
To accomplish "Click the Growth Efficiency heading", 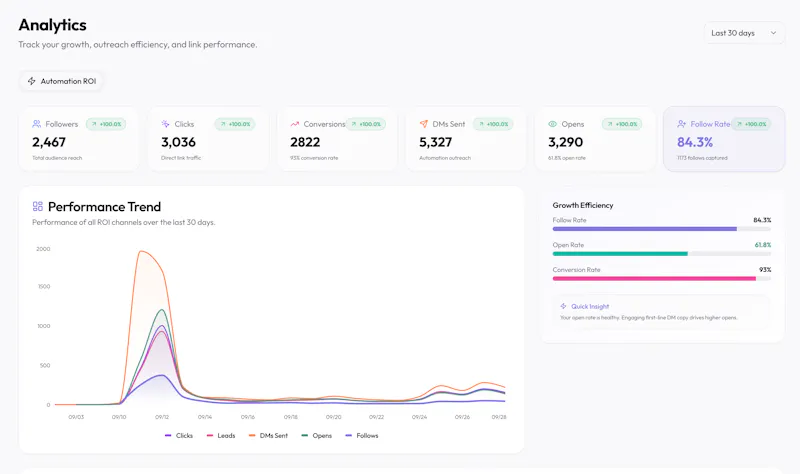I will tap(583, 205).
